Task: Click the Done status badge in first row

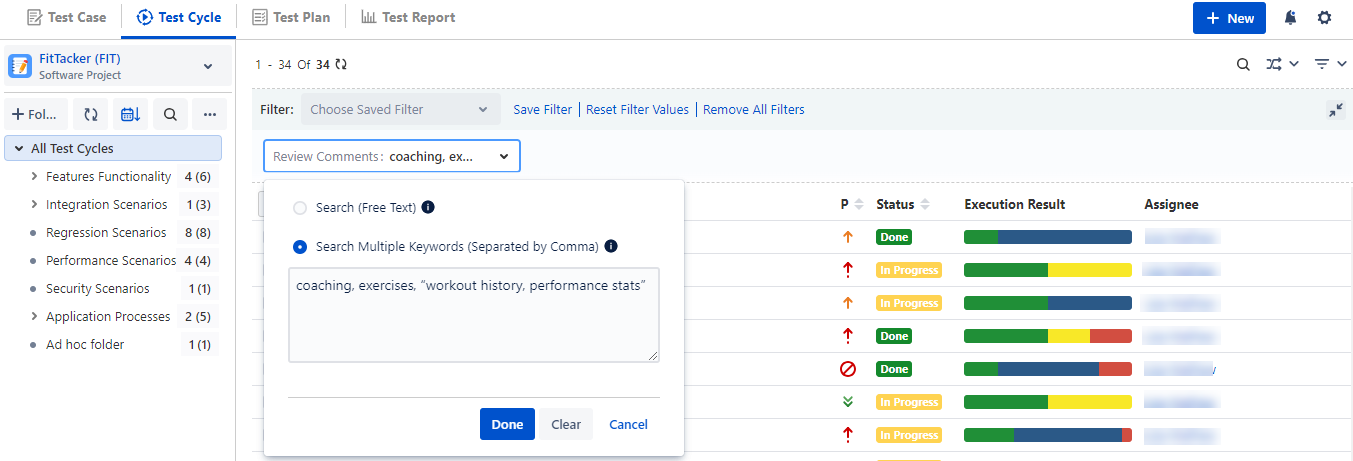Action: pyautogui.click(x=894, y=237)
